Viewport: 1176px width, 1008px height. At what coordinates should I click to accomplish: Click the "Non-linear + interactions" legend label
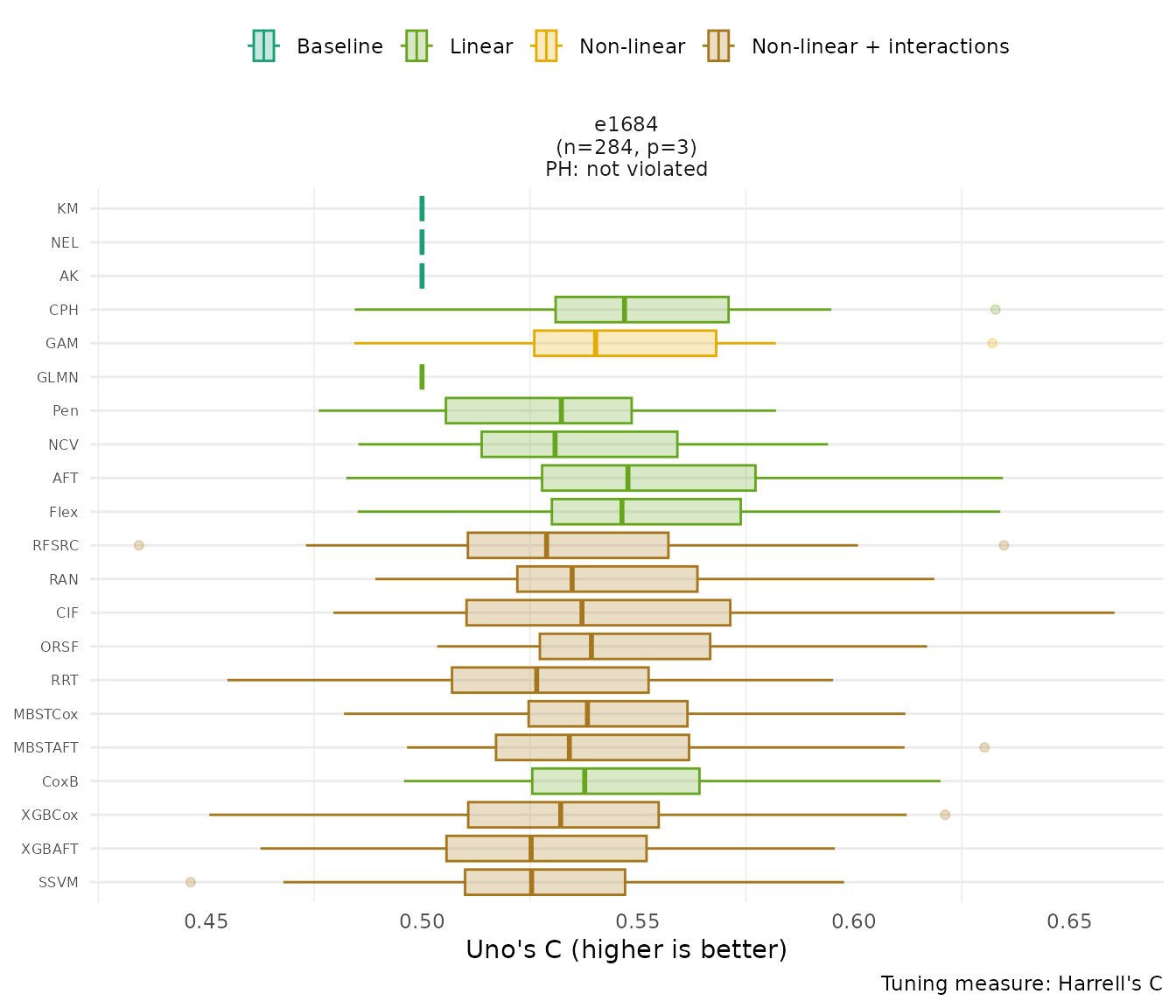click(x=880, y=46)
